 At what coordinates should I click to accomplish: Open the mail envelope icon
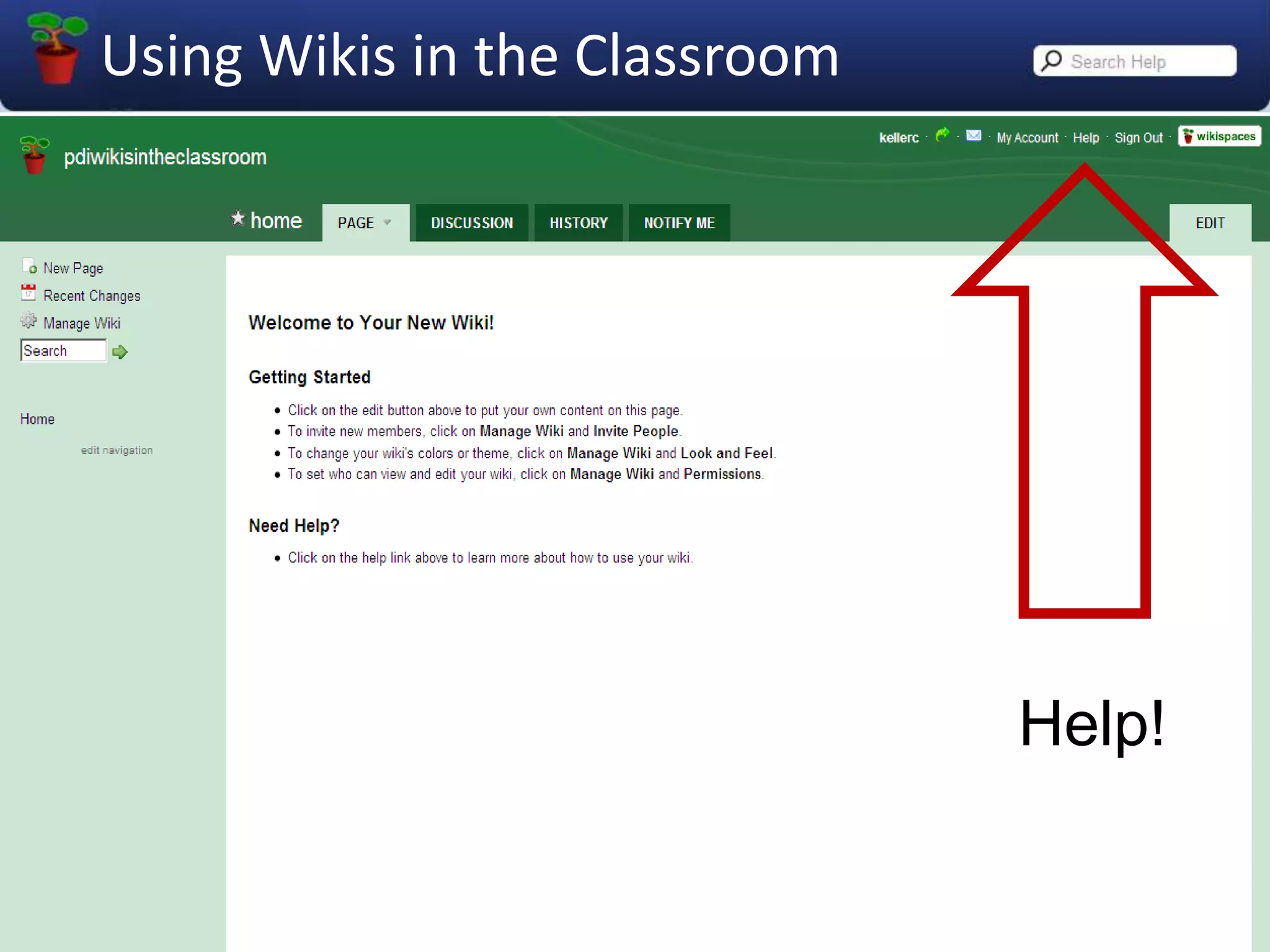click(974, 135)
